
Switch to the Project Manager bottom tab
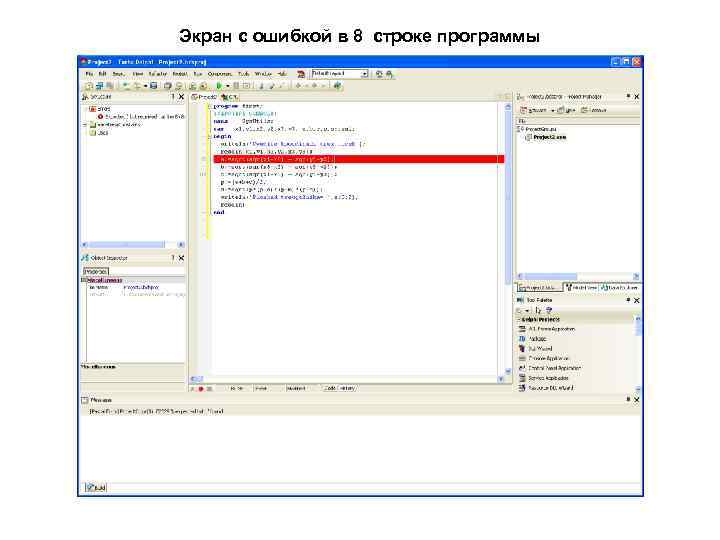pos(540,288)
